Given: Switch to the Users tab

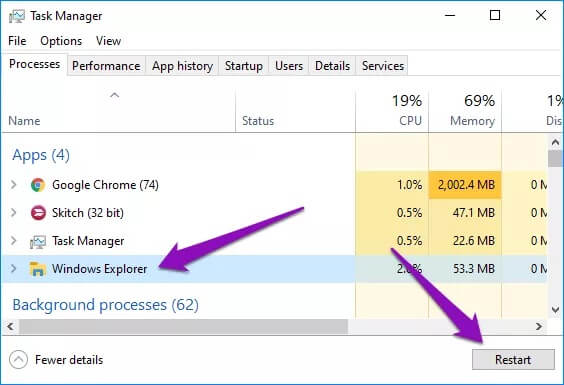Looking at the screenshot, I should pyautogui.click(x=289, y=66).
